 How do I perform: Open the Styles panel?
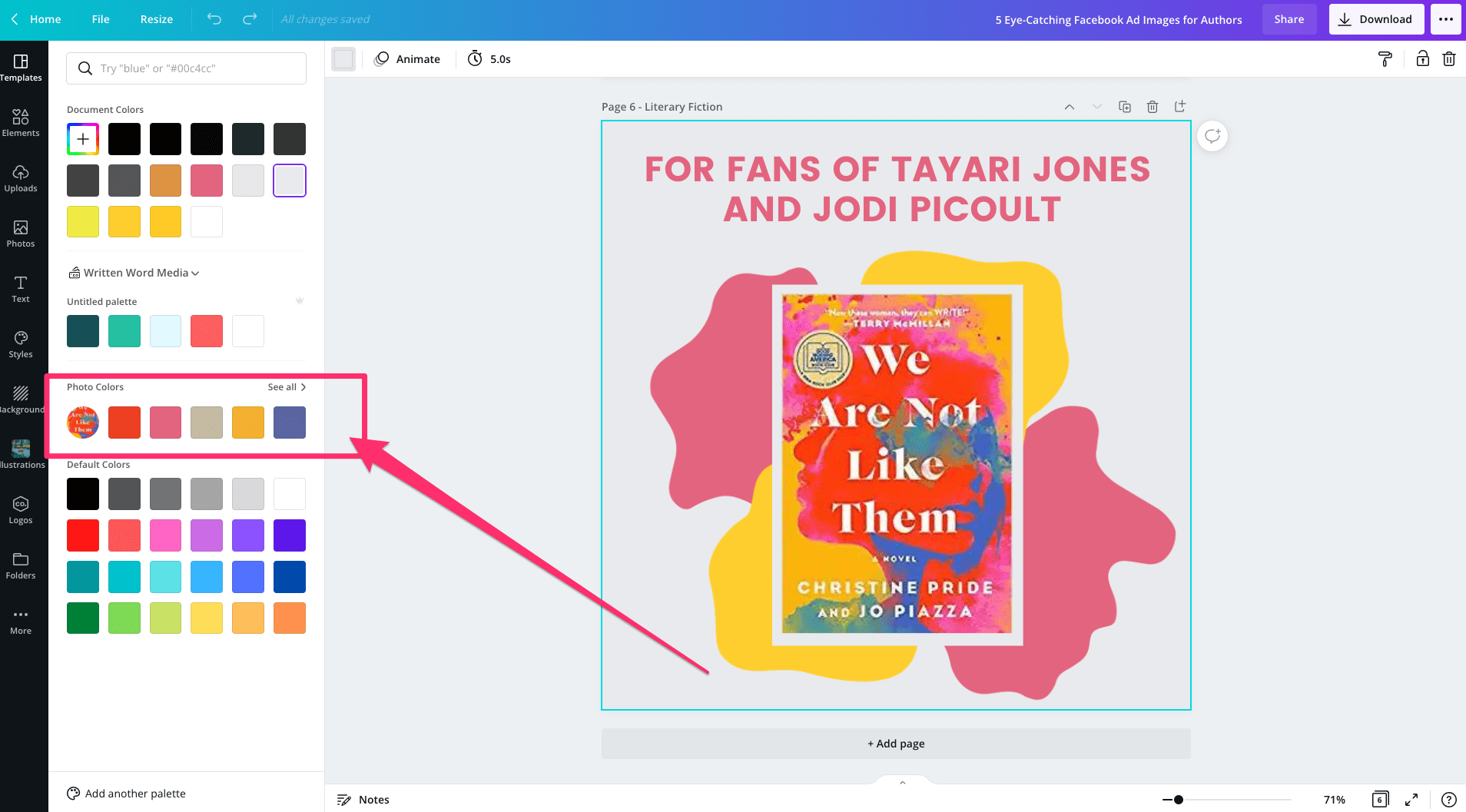(21, 344)
